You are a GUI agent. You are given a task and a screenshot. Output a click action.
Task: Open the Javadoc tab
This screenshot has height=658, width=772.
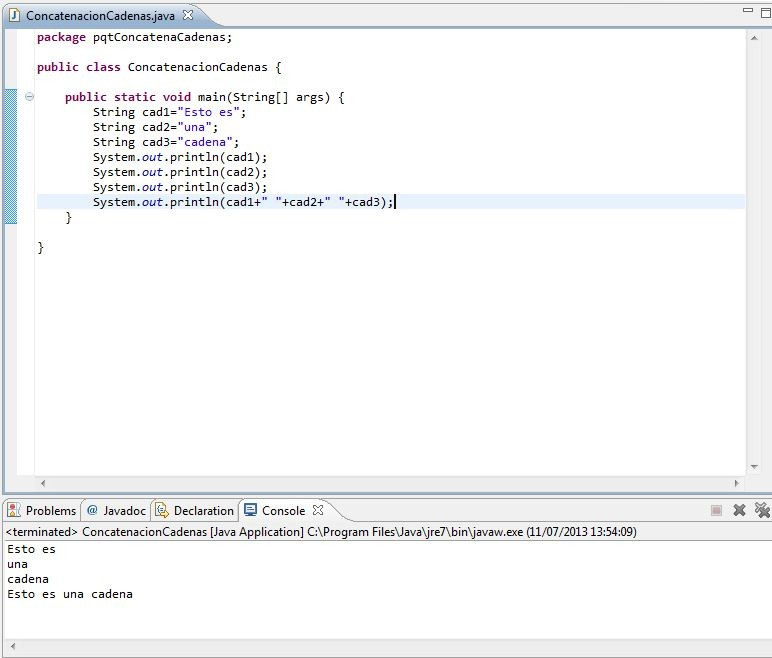(x=124, y=510)
